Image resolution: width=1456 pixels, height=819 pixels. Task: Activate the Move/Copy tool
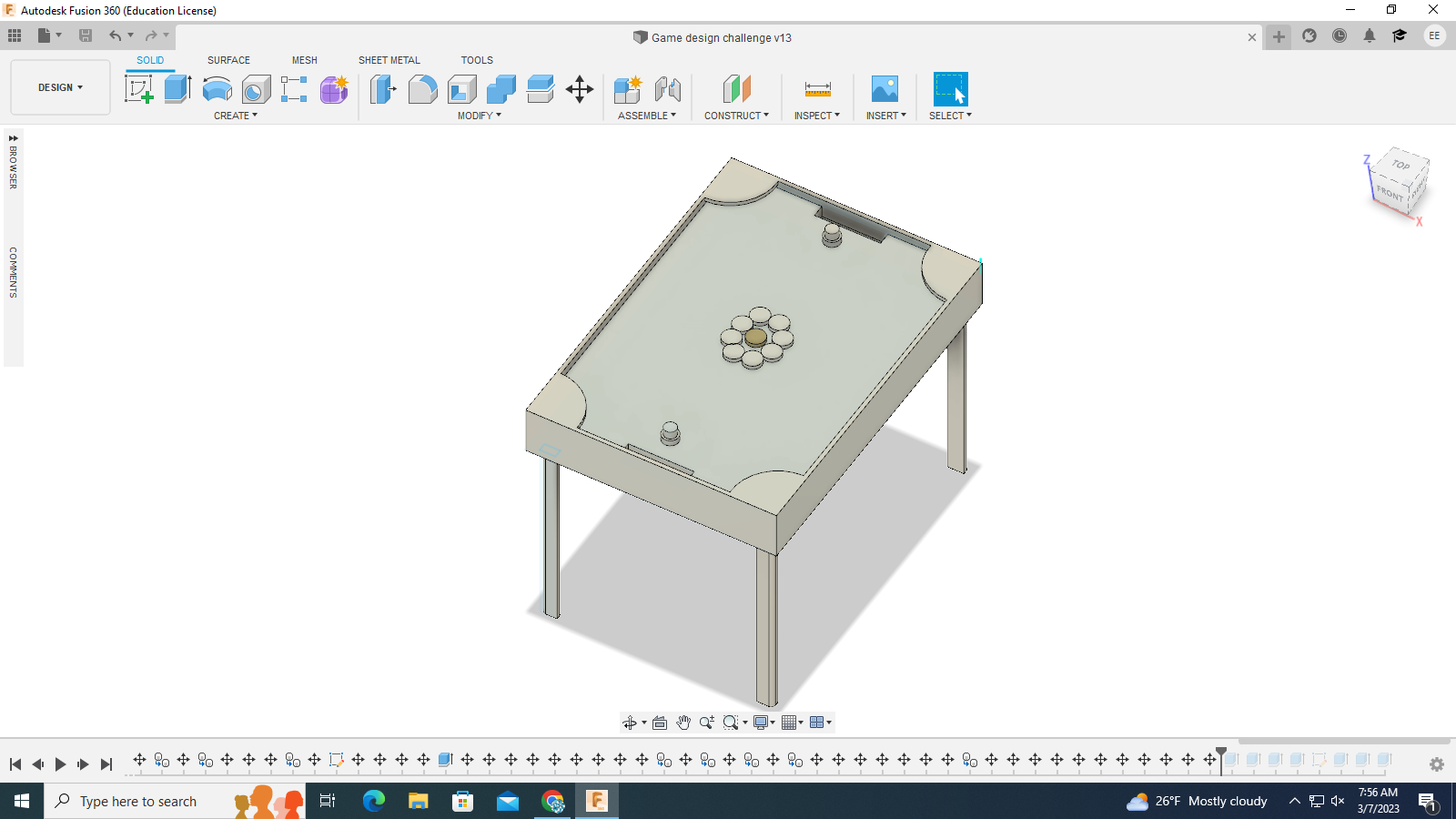[580, 88]
